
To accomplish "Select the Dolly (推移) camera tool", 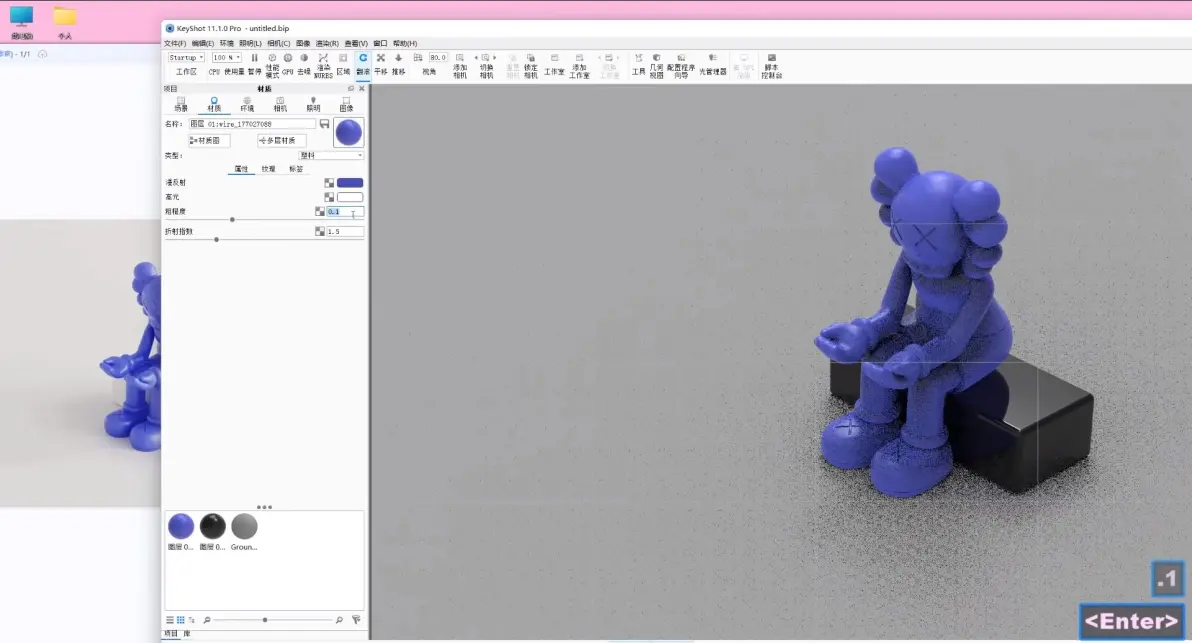I will pos(398,65).
